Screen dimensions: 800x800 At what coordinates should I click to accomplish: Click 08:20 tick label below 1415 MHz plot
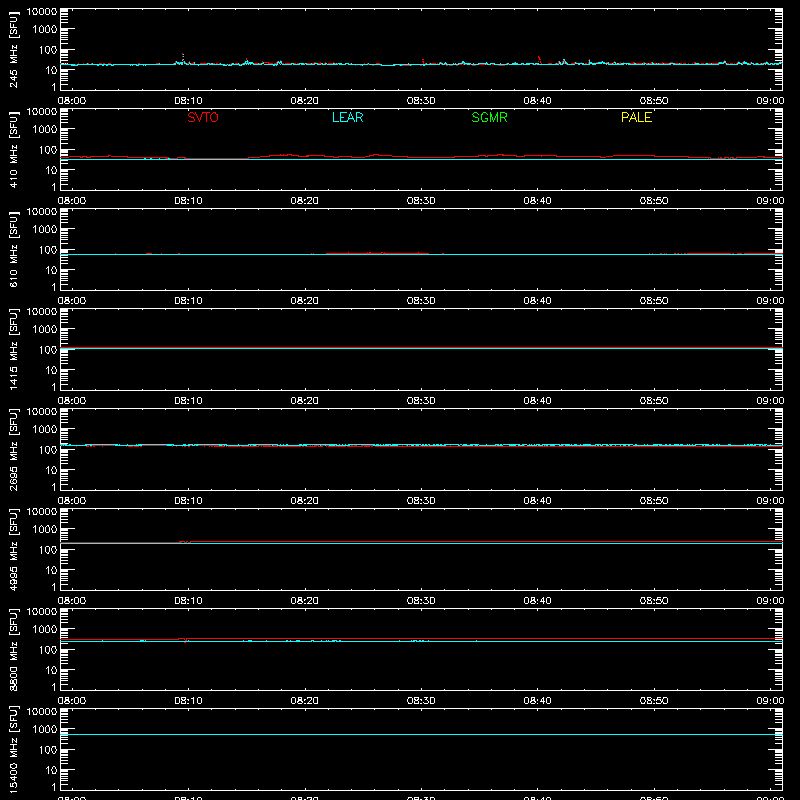(x=305, y=401)
